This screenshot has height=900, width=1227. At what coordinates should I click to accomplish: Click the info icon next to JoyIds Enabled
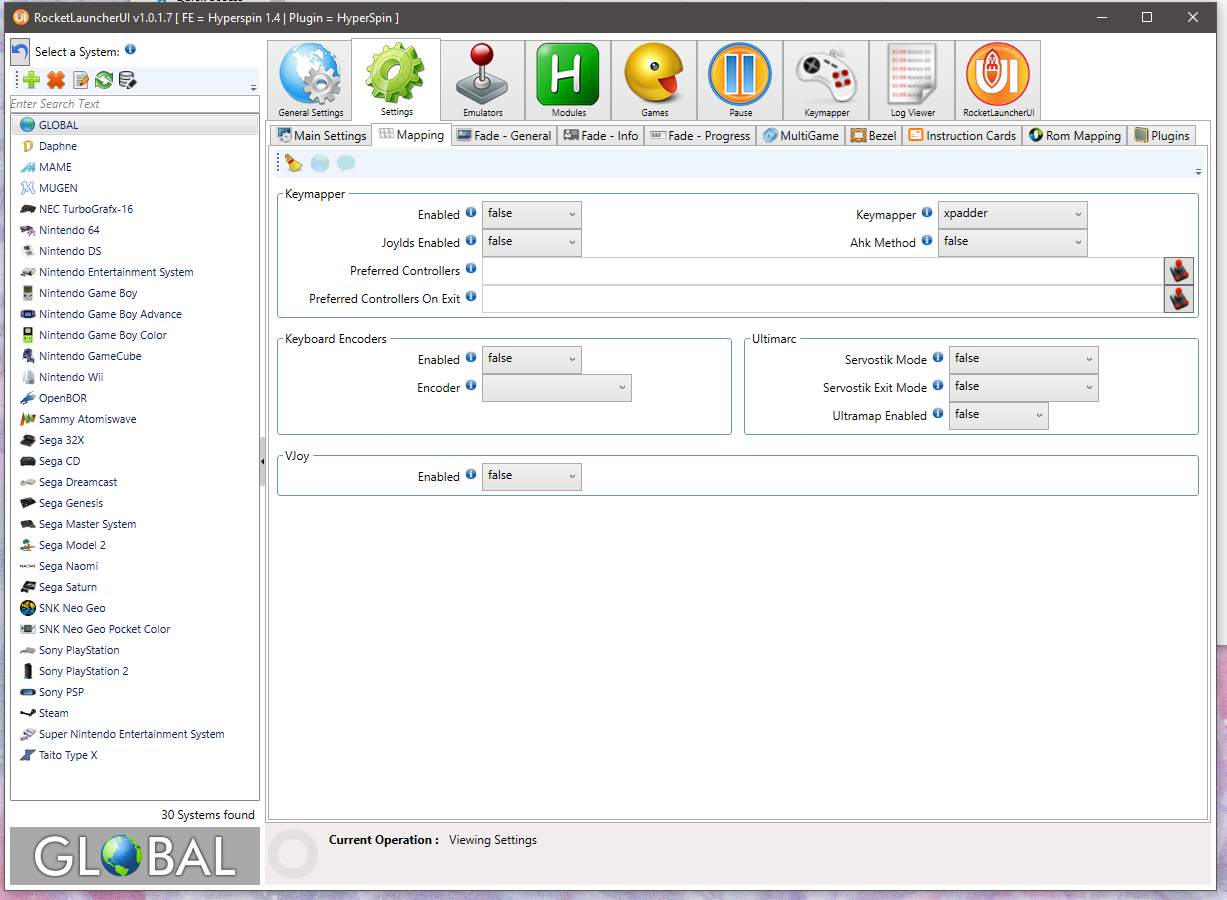coord(471,241)
